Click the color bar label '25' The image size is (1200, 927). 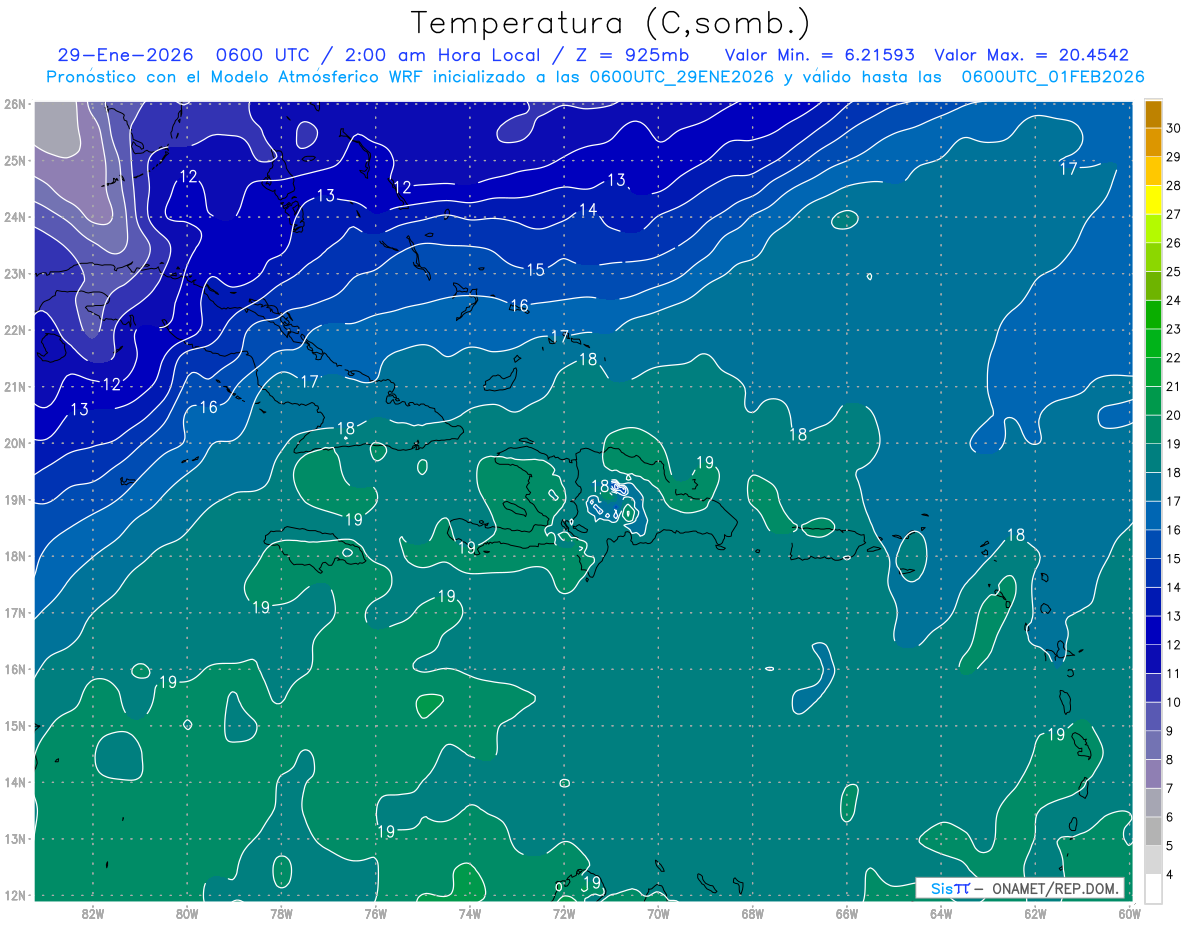1174,272
